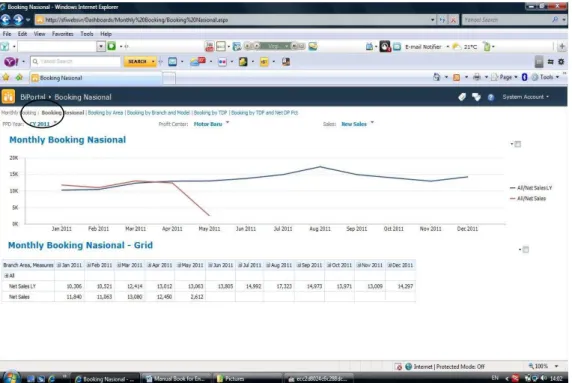Open a new blank browser tab

click(169, 78)
